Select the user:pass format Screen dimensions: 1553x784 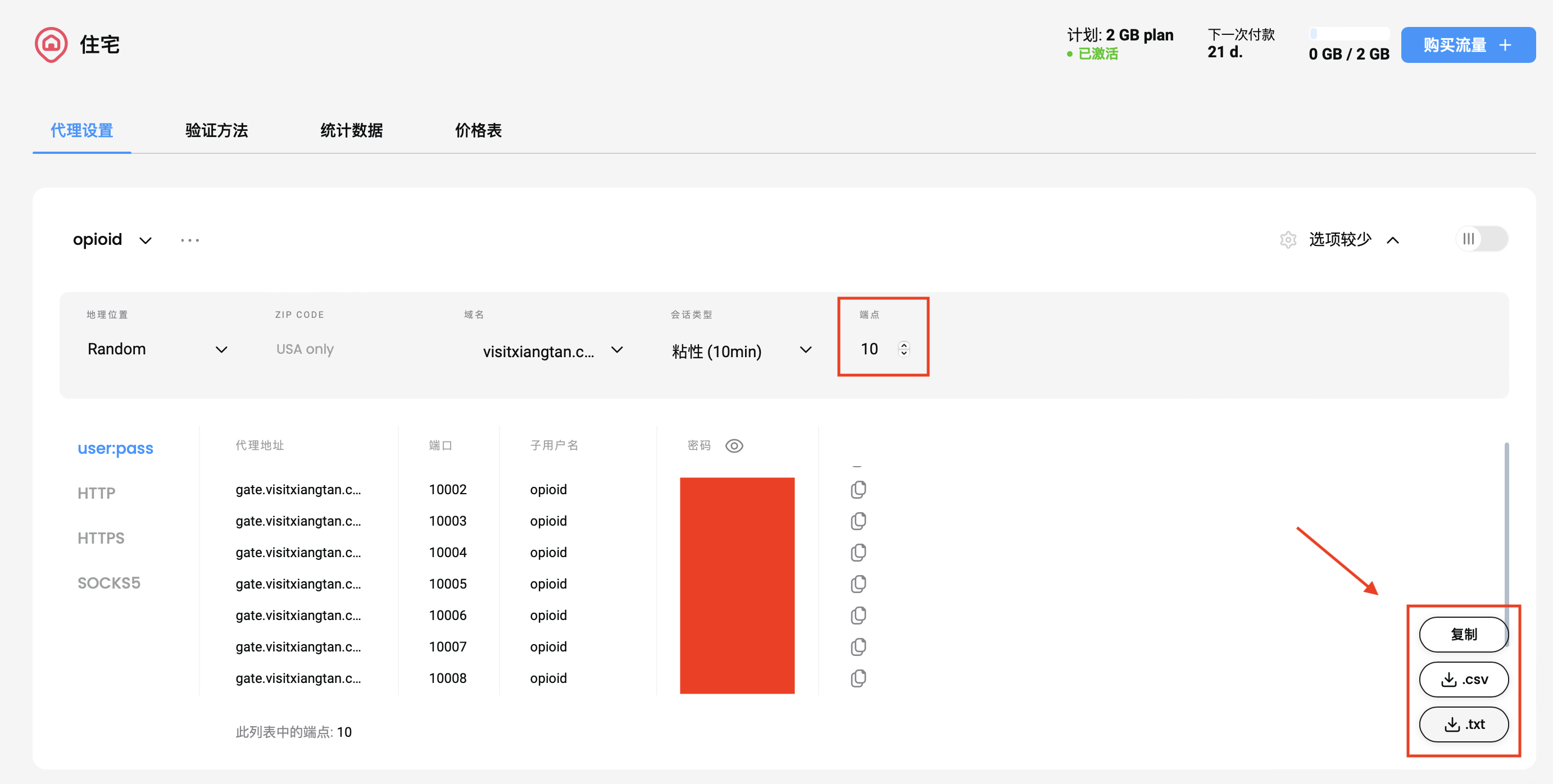pos(115,448)
